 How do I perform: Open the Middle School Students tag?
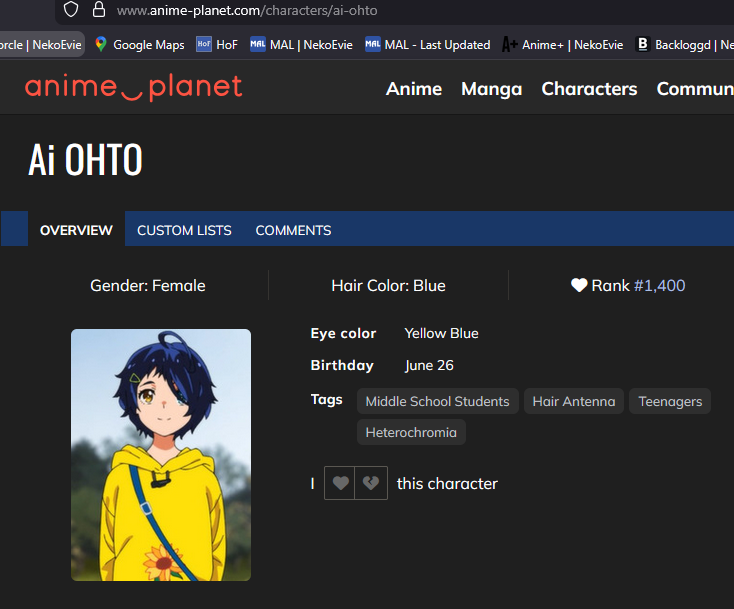(438, 401)
